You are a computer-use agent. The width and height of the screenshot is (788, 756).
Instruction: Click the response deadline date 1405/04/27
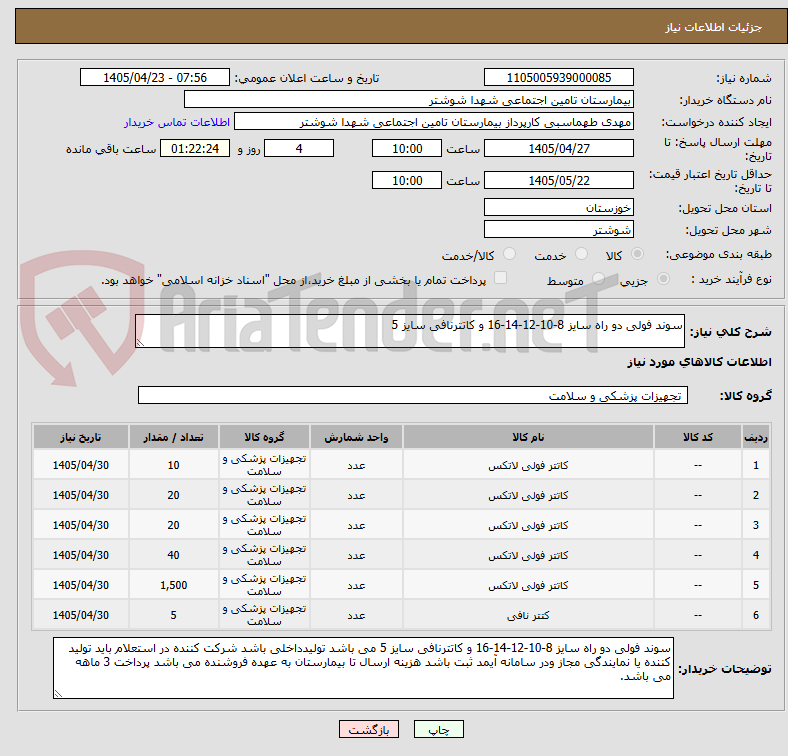[558, 148]
